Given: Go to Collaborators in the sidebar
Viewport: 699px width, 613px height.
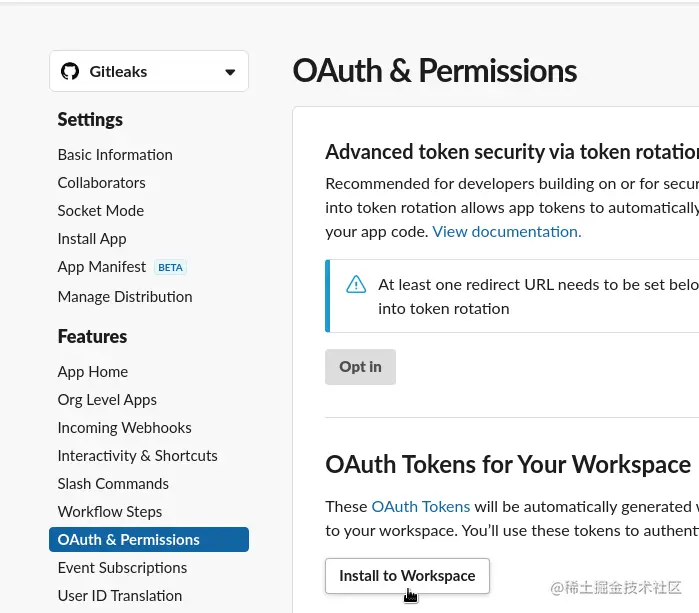Looking at the screenshot, I should 101,183.
